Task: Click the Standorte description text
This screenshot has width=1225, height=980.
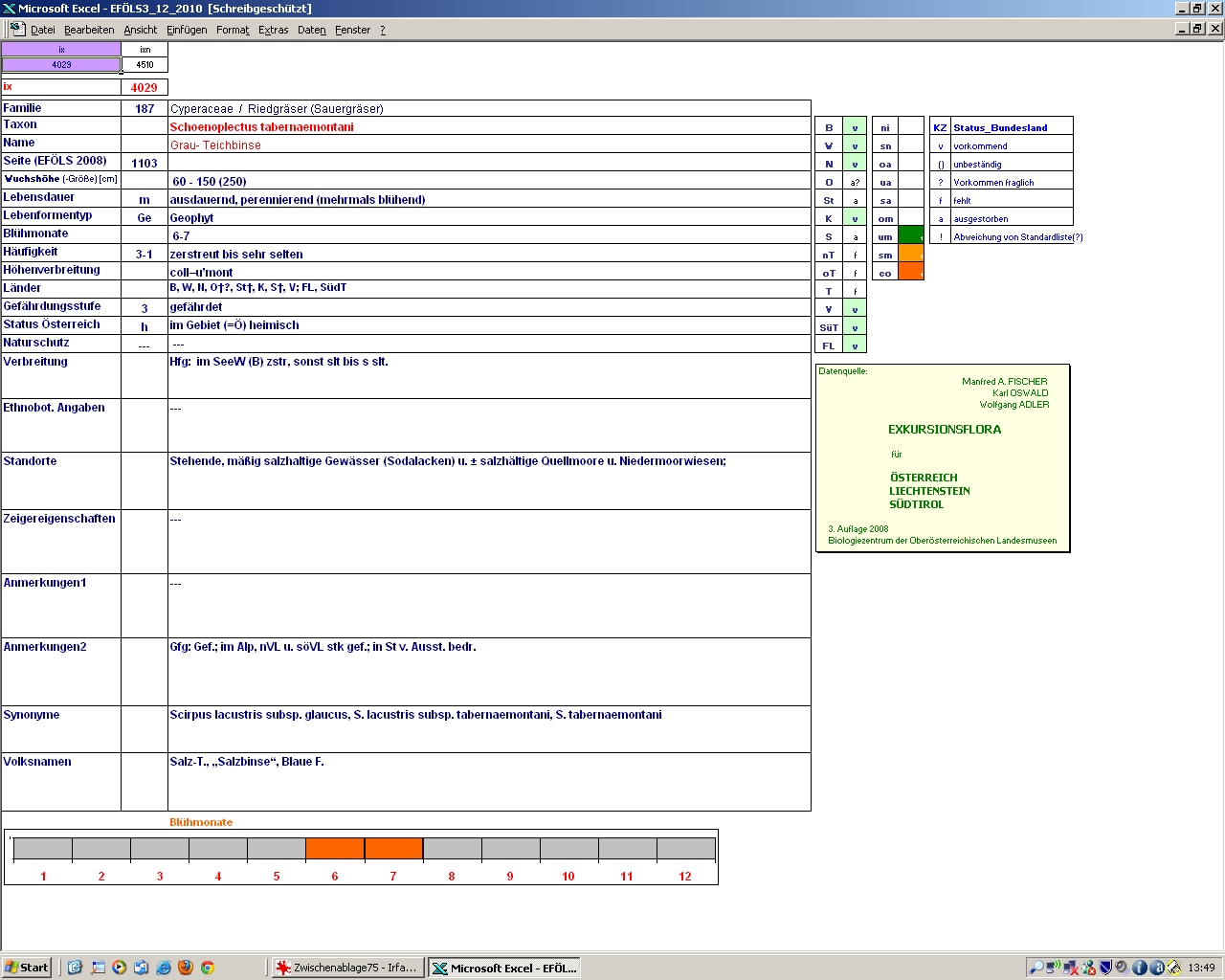Action: click(448, 461)
